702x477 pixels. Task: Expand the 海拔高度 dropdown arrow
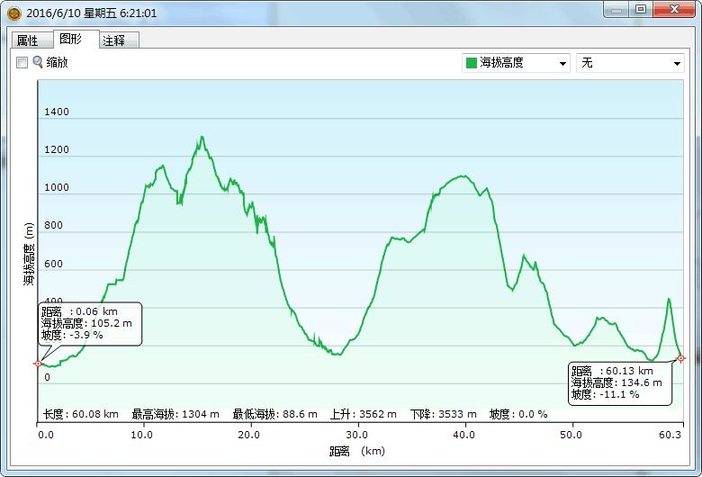click(563, 63)
